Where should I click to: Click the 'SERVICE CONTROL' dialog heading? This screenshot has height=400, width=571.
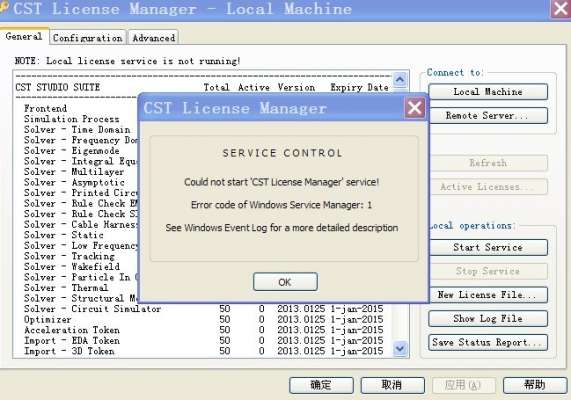(282, 153)
